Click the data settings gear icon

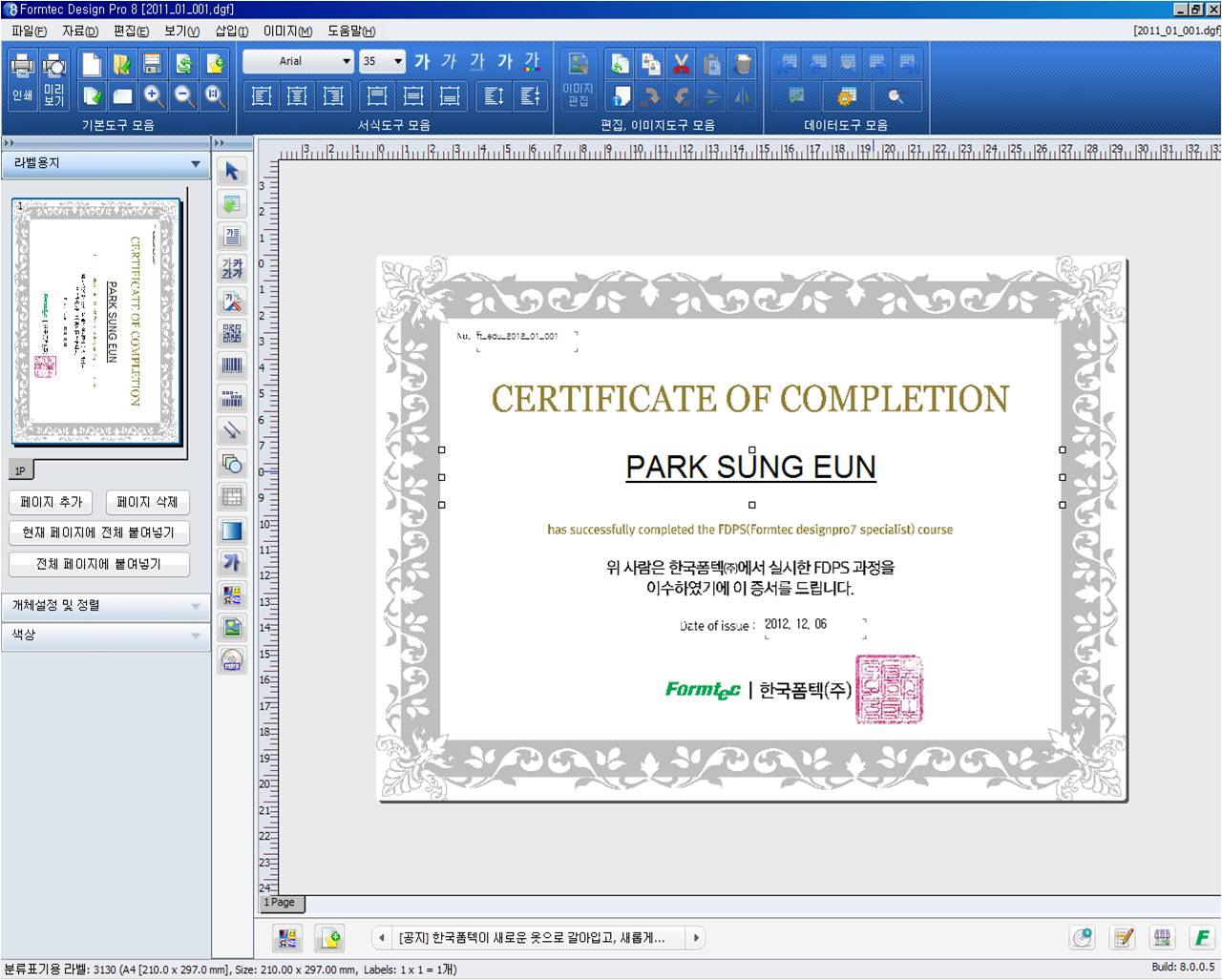(x=846, y=95)
